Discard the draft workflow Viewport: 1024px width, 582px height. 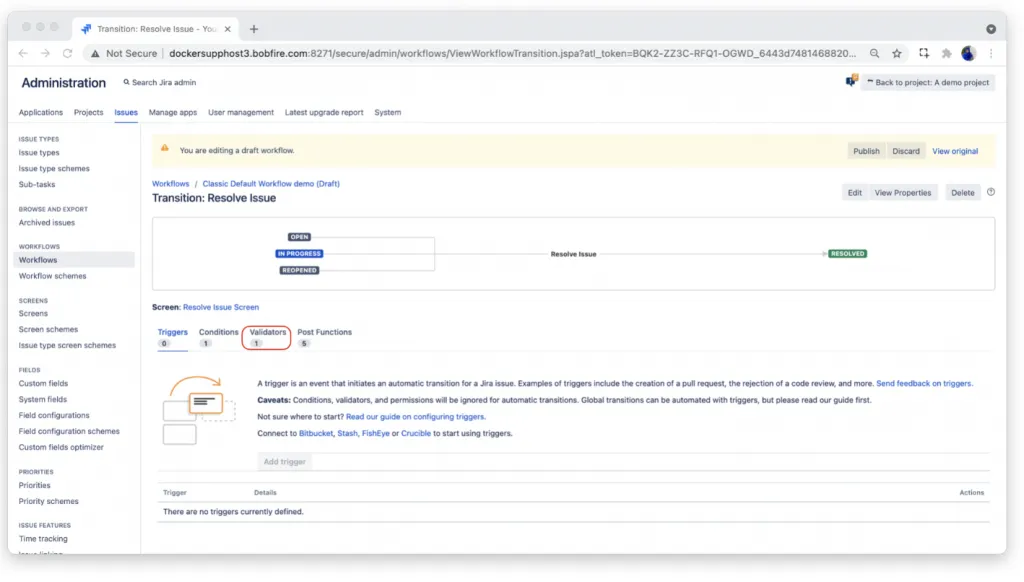pyautogui.click(x=906, y=151)
